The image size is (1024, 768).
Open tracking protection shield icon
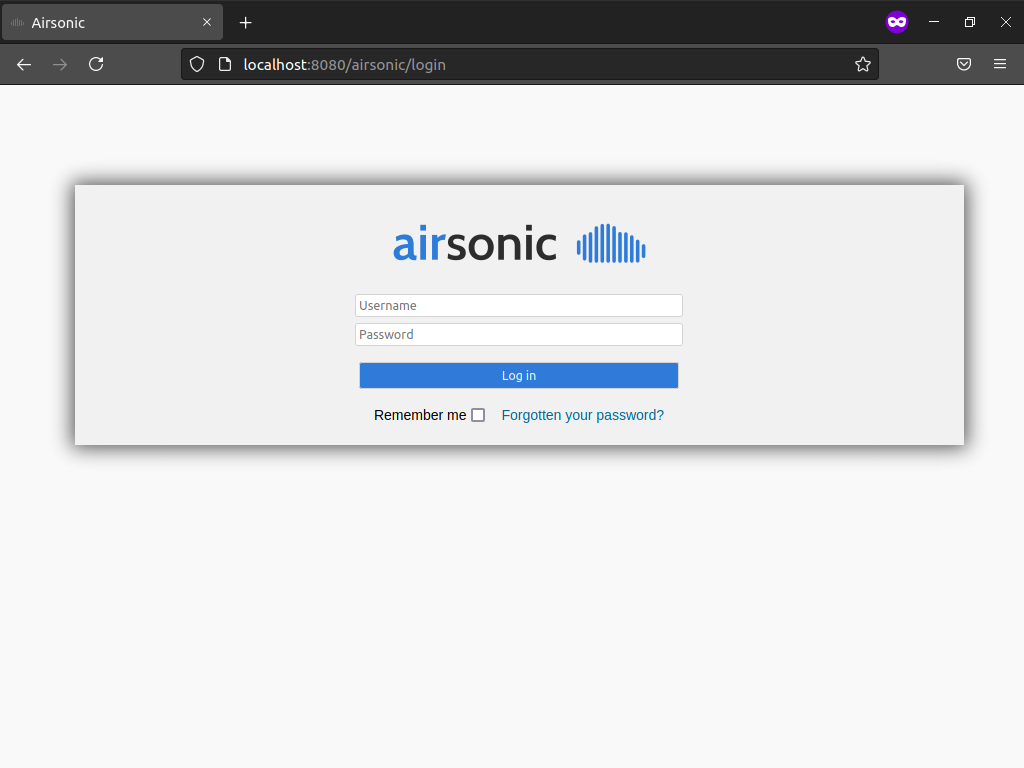pyautogui.click(x=198, y=64)
